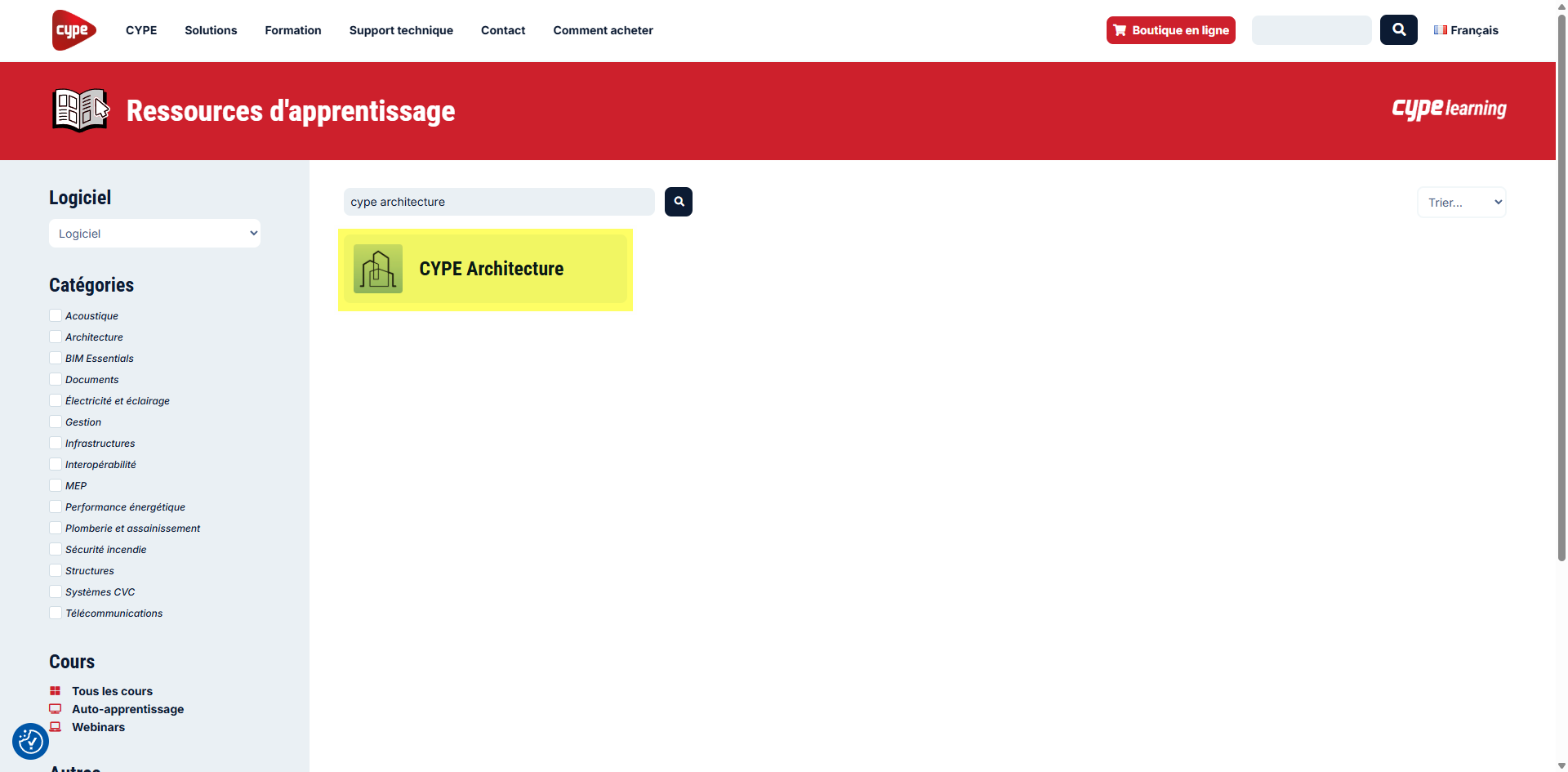1568x772 pixels.
Task: Focus the cype architecture search field
Action: pyautogui.click(x=498, y=202)
